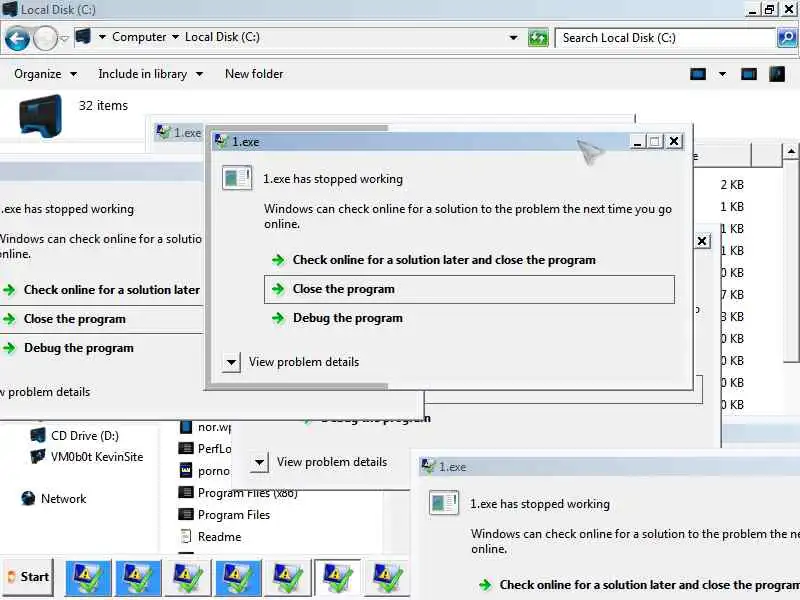The image size is (800, 600).
Task: Click the search magnifier icon
Action: [x=786, y=38]
